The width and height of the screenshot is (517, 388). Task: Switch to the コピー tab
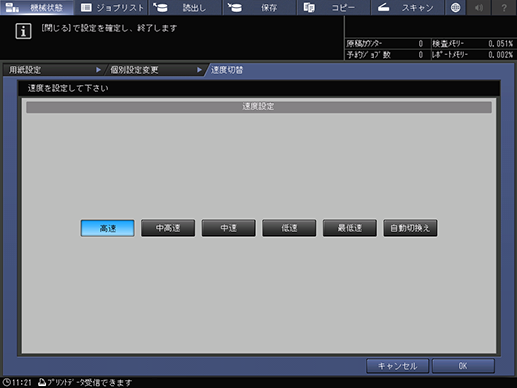click(x=334, y=7)
